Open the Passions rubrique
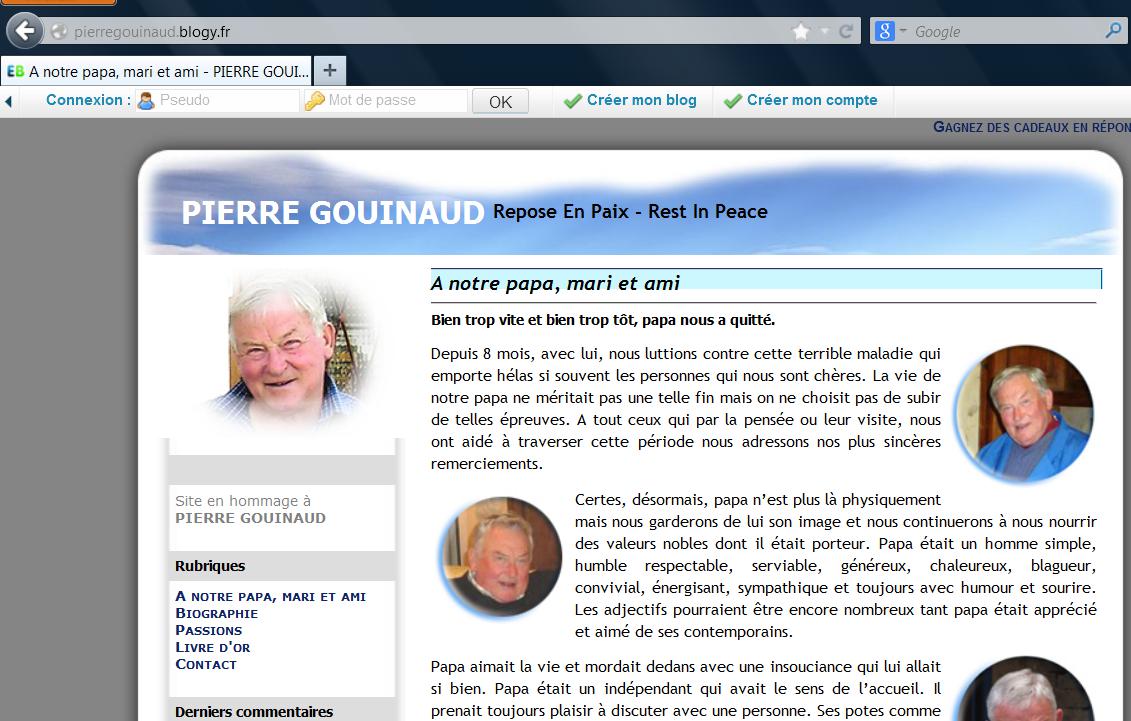Image resolution: width=1131 pixels, height=721 pixels. [208, 630]
